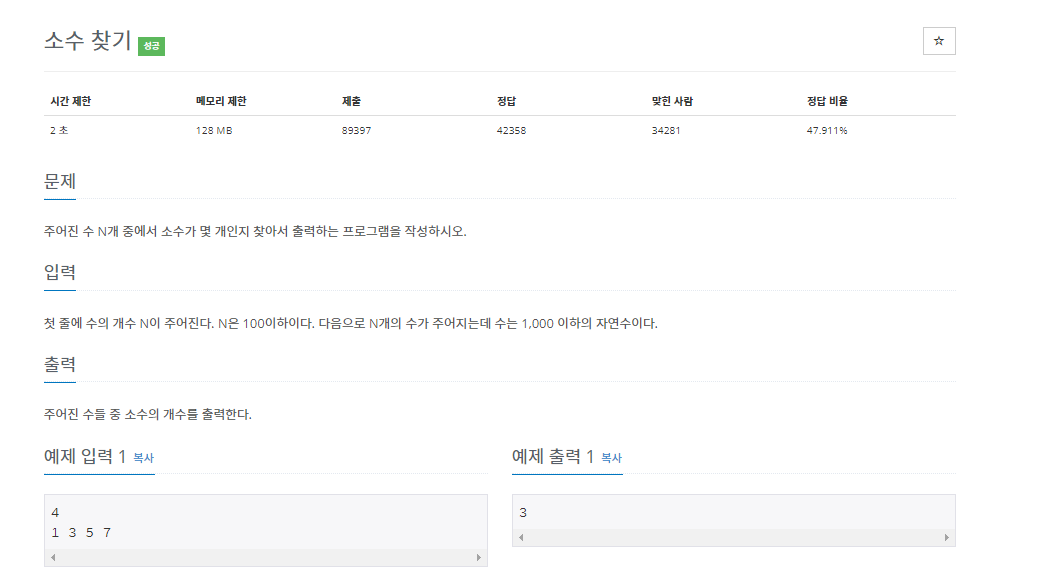The width and height of the screenshot is (1050, 577).
Task: Click the 예제 입력 1 heading
Action: [85, 457]
